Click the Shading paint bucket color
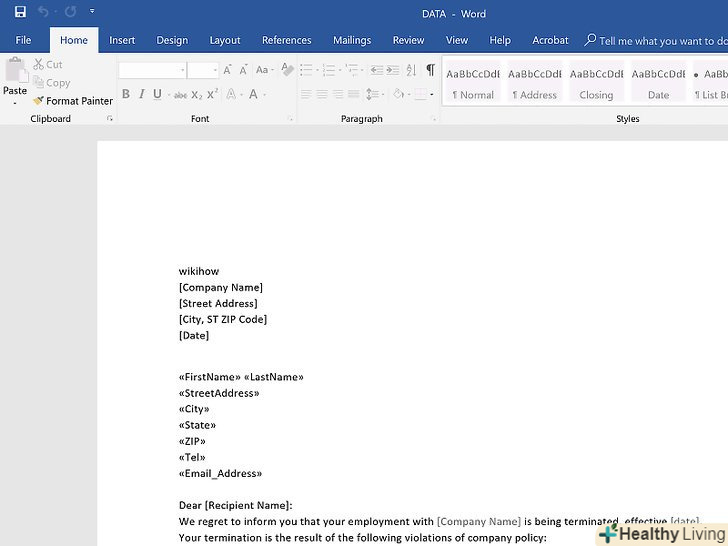This screenshot has width=728, height=546. click(398, 95)
